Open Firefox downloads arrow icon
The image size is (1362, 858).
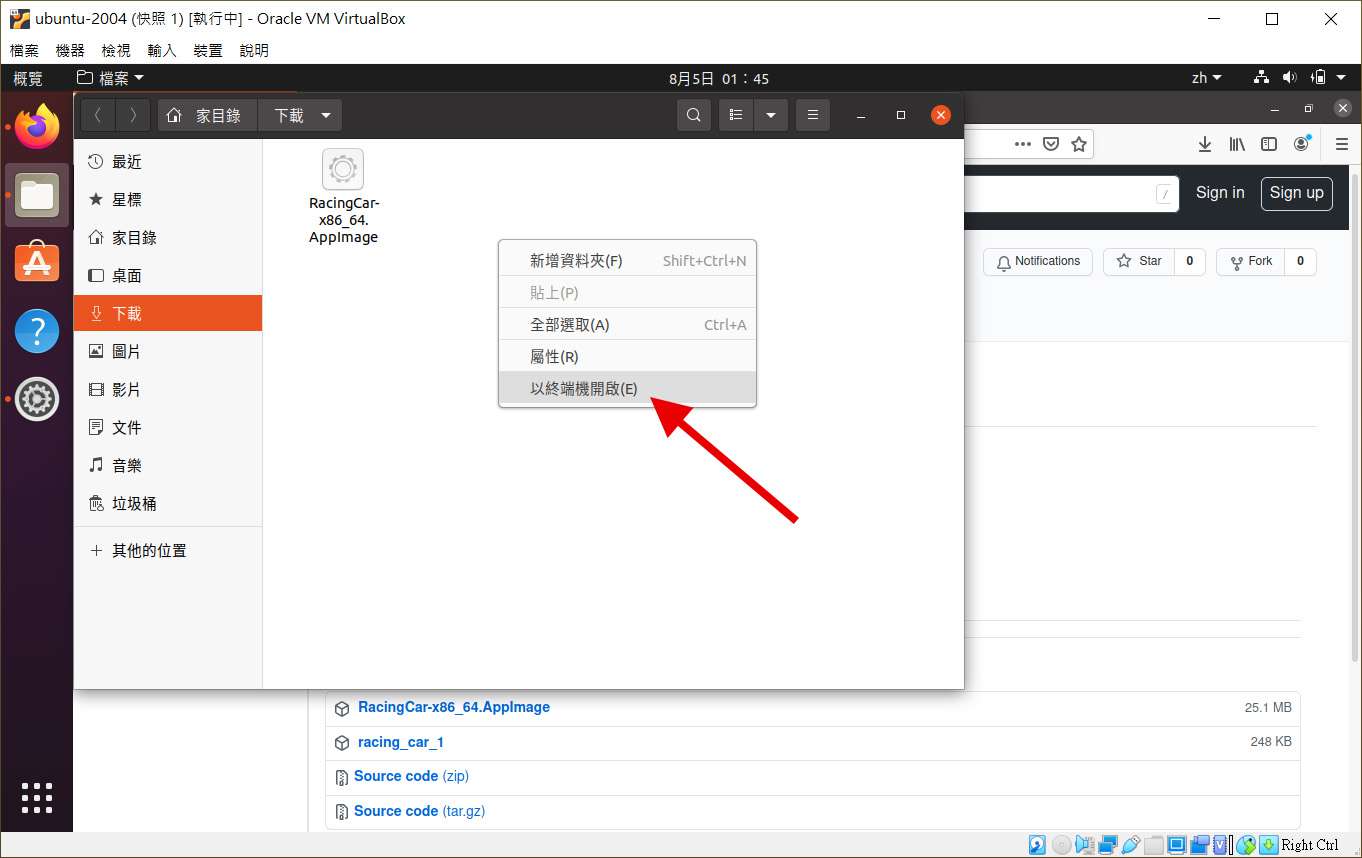[1205, 144]
